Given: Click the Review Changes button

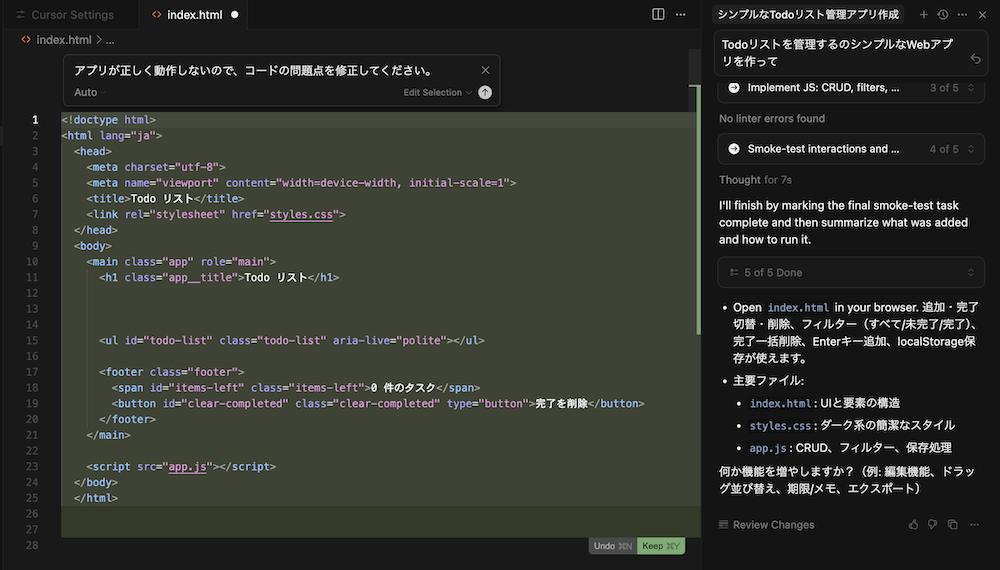Looking at the screenshot, I should [x=767, y=524].
